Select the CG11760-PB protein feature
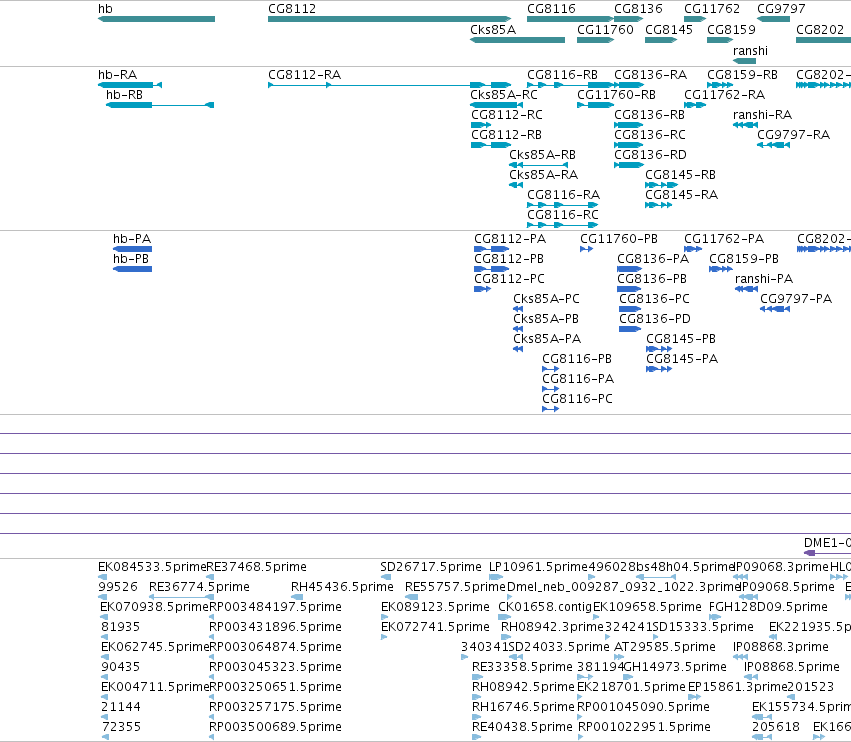This screenshot has width=851, height=742. point(587,249)
